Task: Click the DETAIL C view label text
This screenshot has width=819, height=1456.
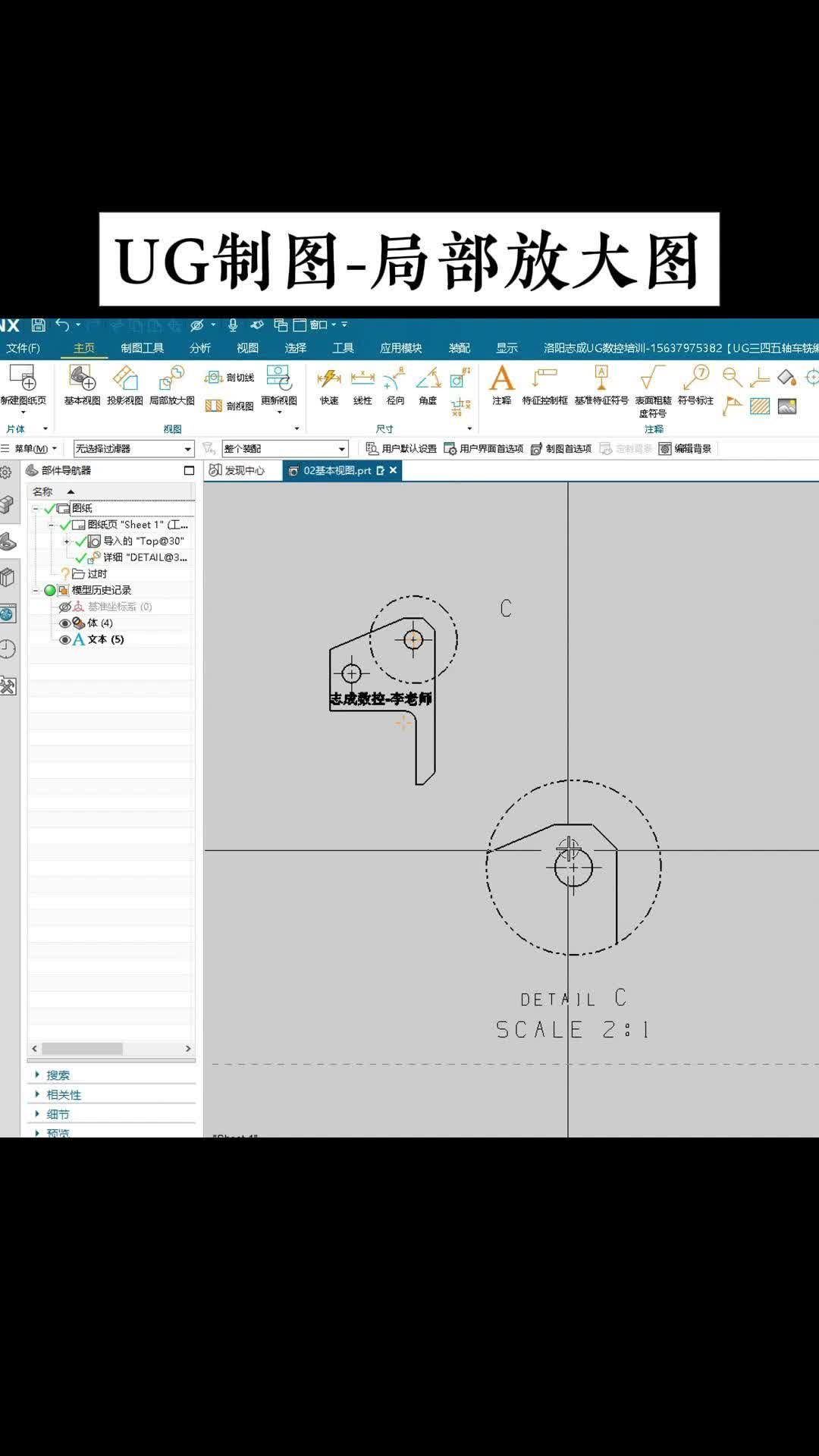Action: (x=573, y=999)
